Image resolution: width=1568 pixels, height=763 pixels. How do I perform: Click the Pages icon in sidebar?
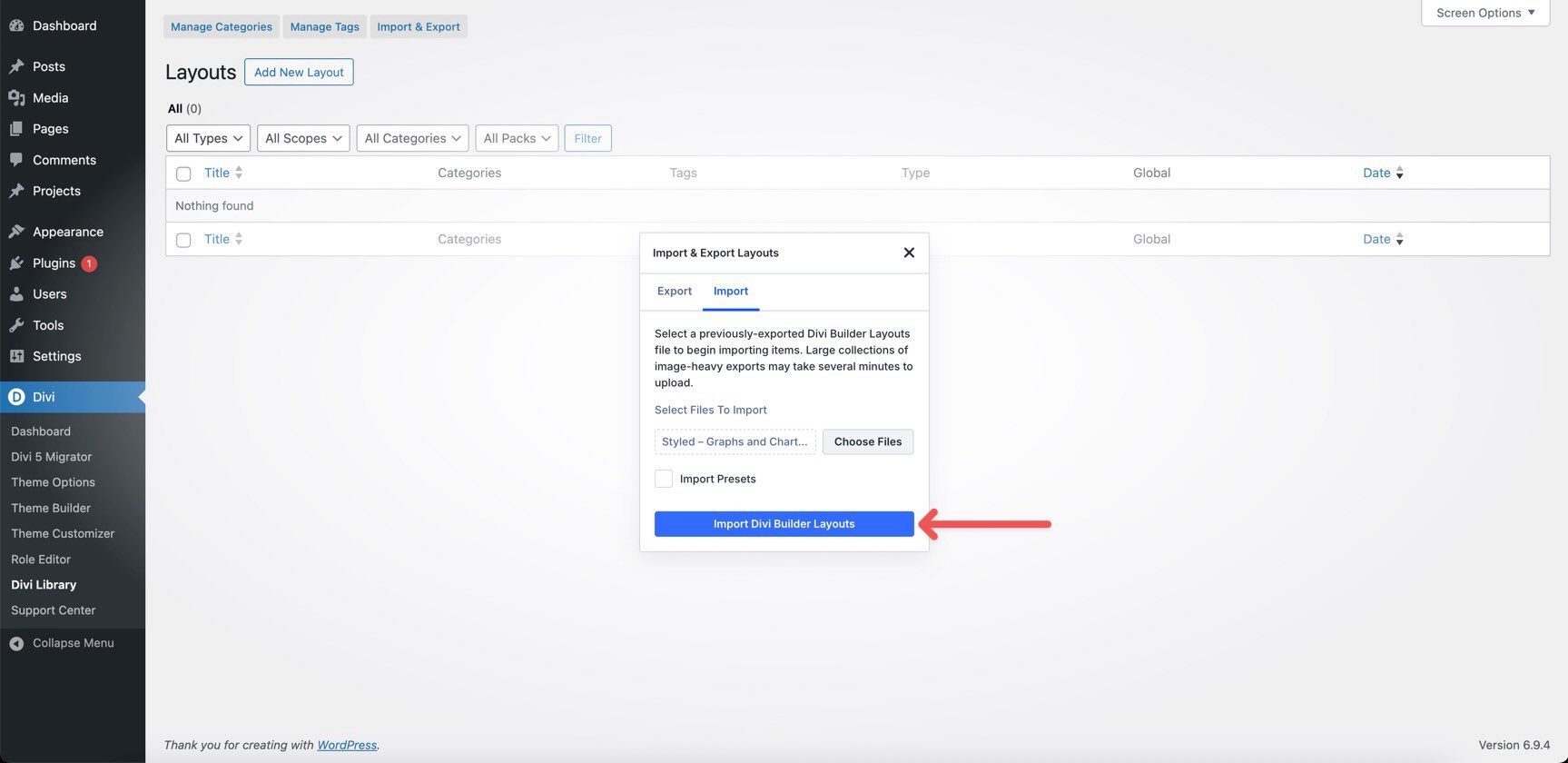click(x=16, y=129)
